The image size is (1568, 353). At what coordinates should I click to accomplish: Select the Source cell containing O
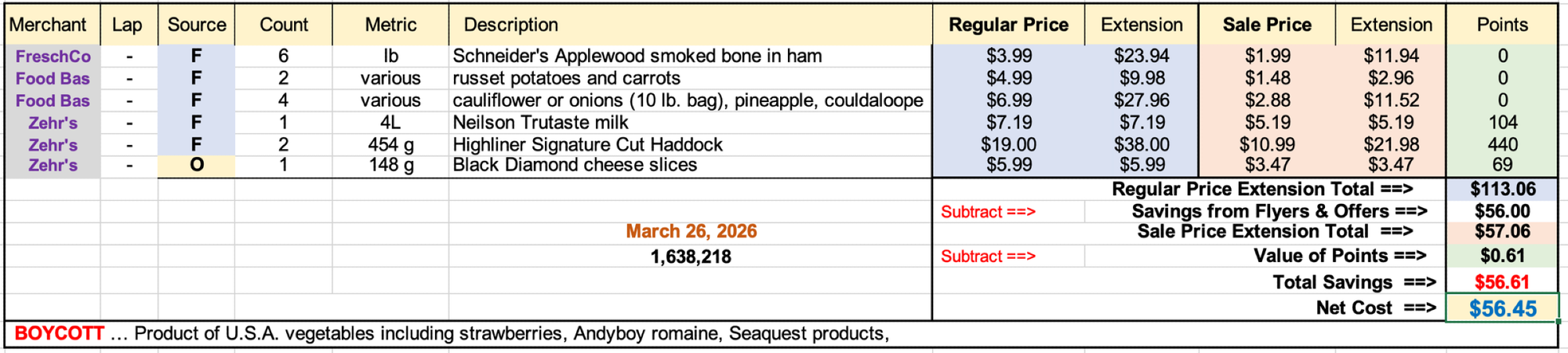(196, 166)
